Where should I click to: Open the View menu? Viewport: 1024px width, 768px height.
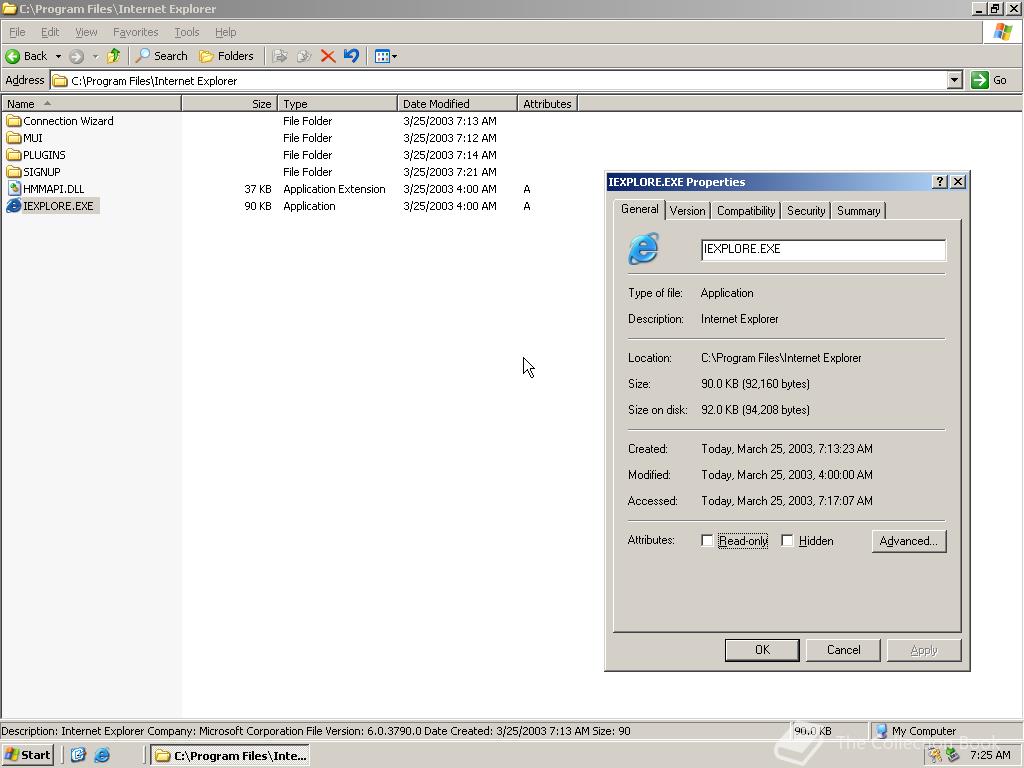86,32
